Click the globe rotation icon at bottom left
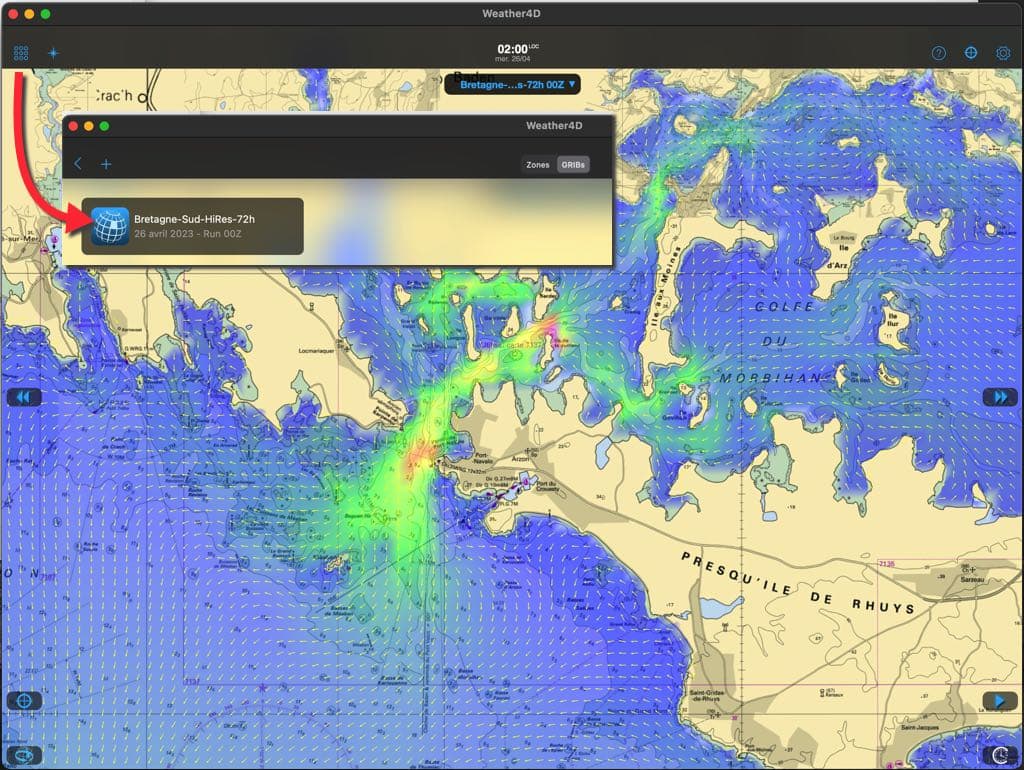The image size is (1024, 770). coord(24,755)
